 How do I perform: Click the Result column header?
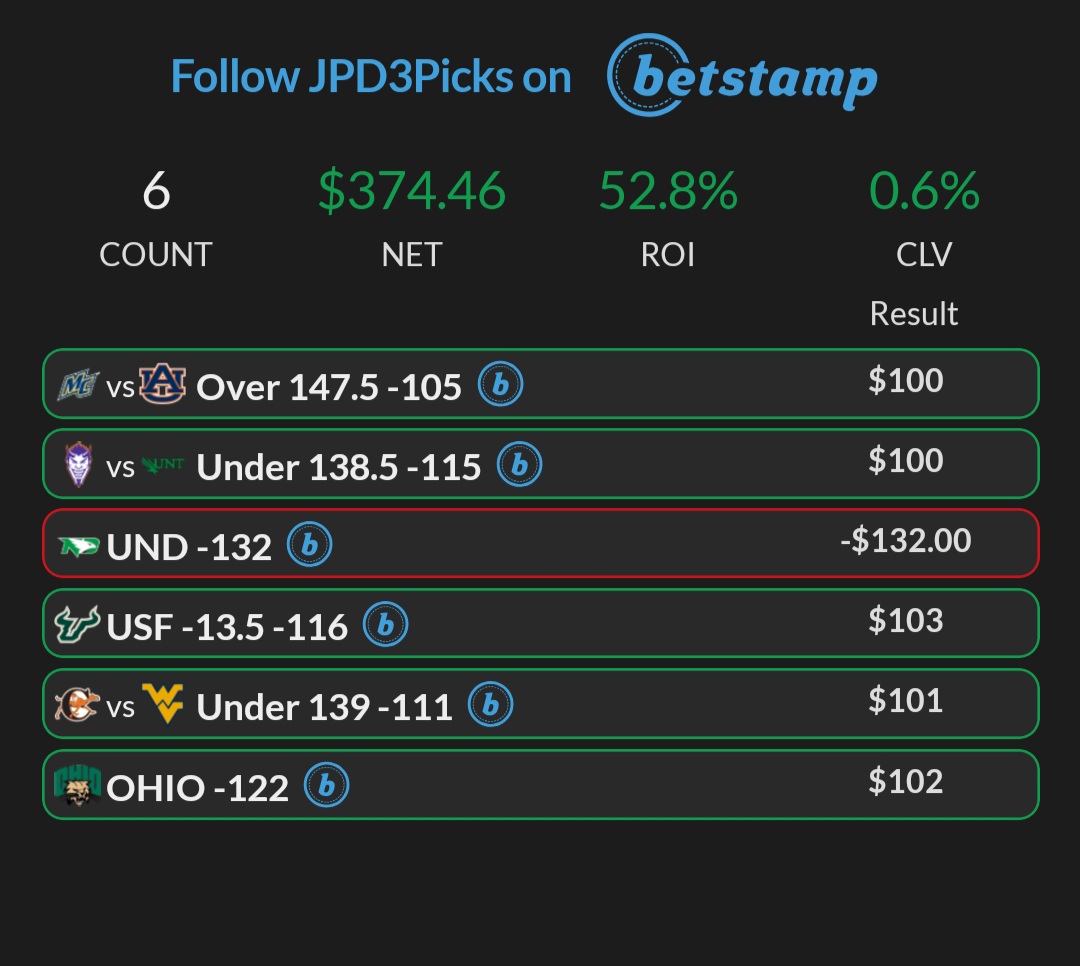913,314
